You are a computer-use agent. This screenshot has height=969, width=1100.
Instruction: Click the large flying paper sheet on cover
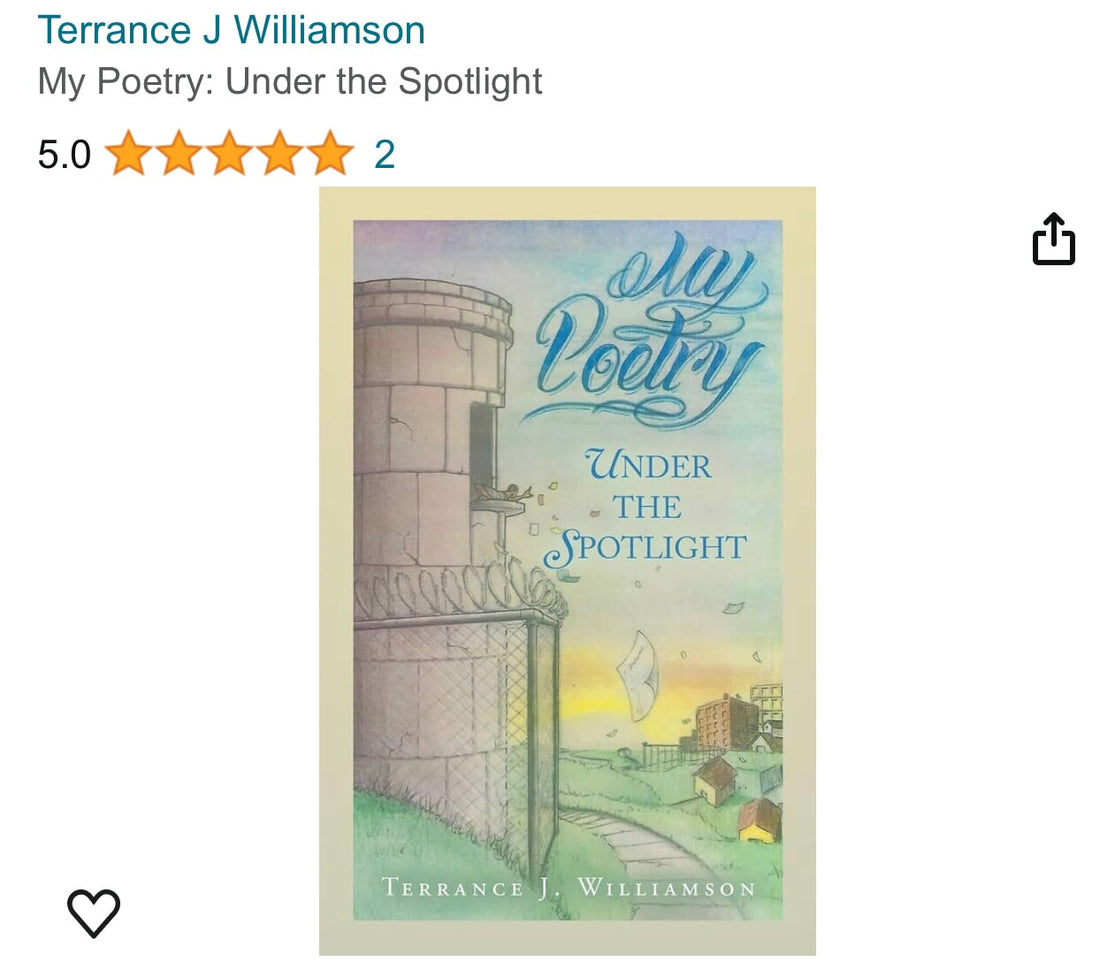pos(639,673)
